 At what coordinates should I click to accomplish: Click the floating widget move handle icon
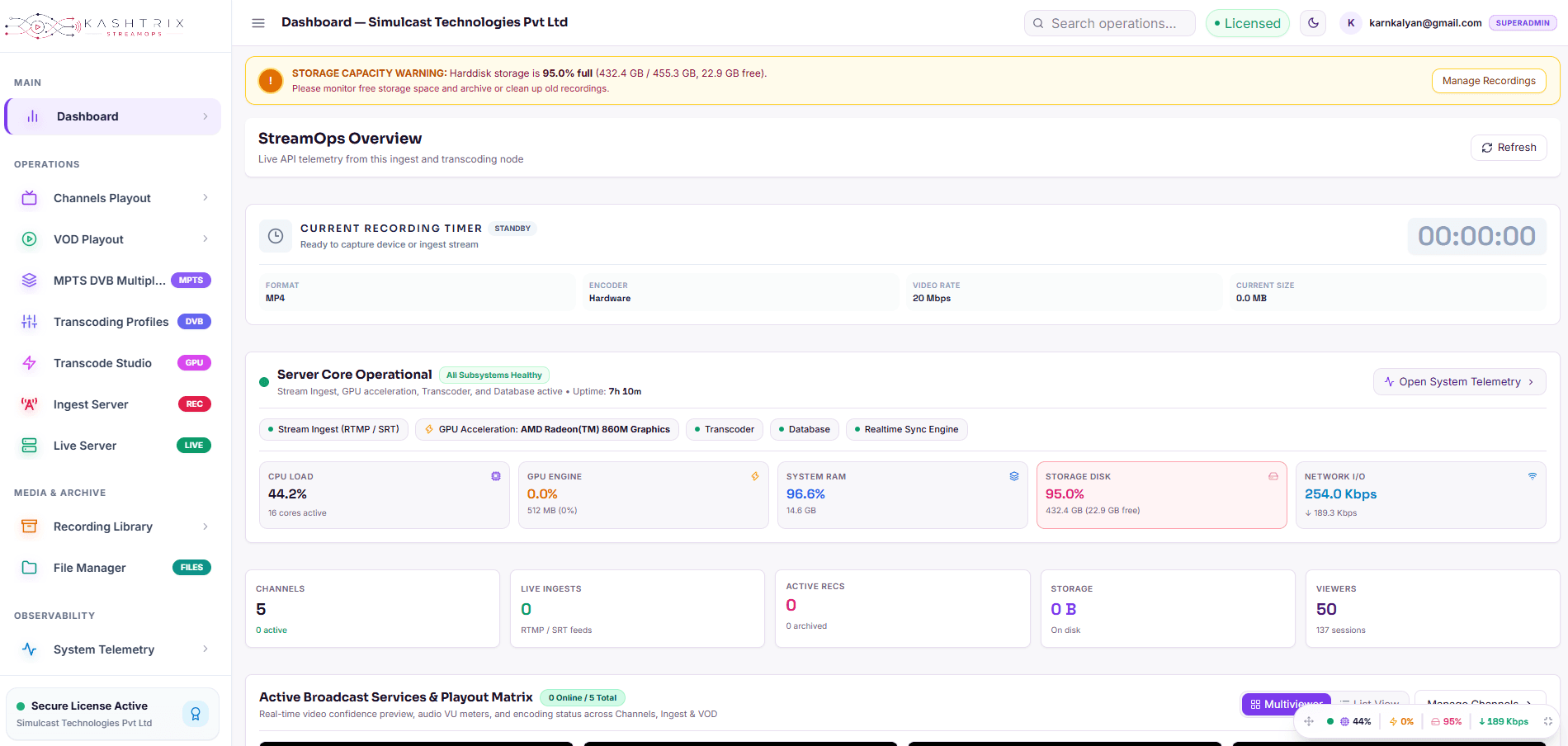1309,721
